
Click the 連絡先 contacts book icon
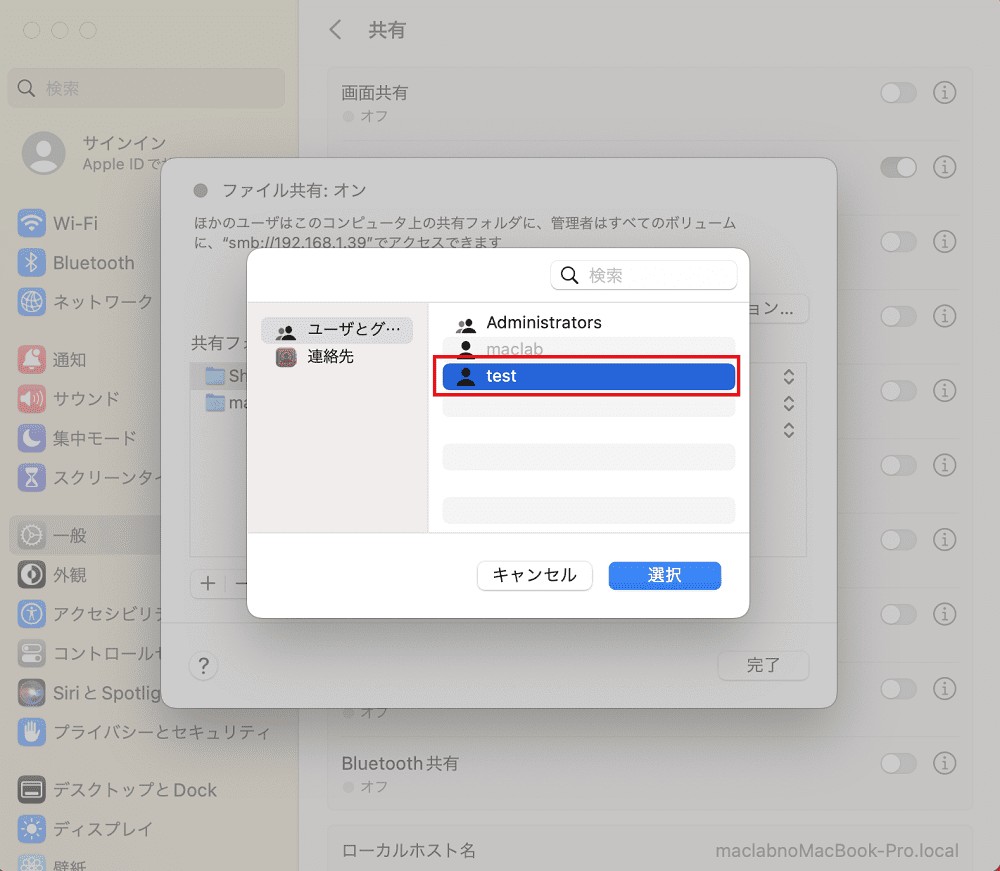286,357
